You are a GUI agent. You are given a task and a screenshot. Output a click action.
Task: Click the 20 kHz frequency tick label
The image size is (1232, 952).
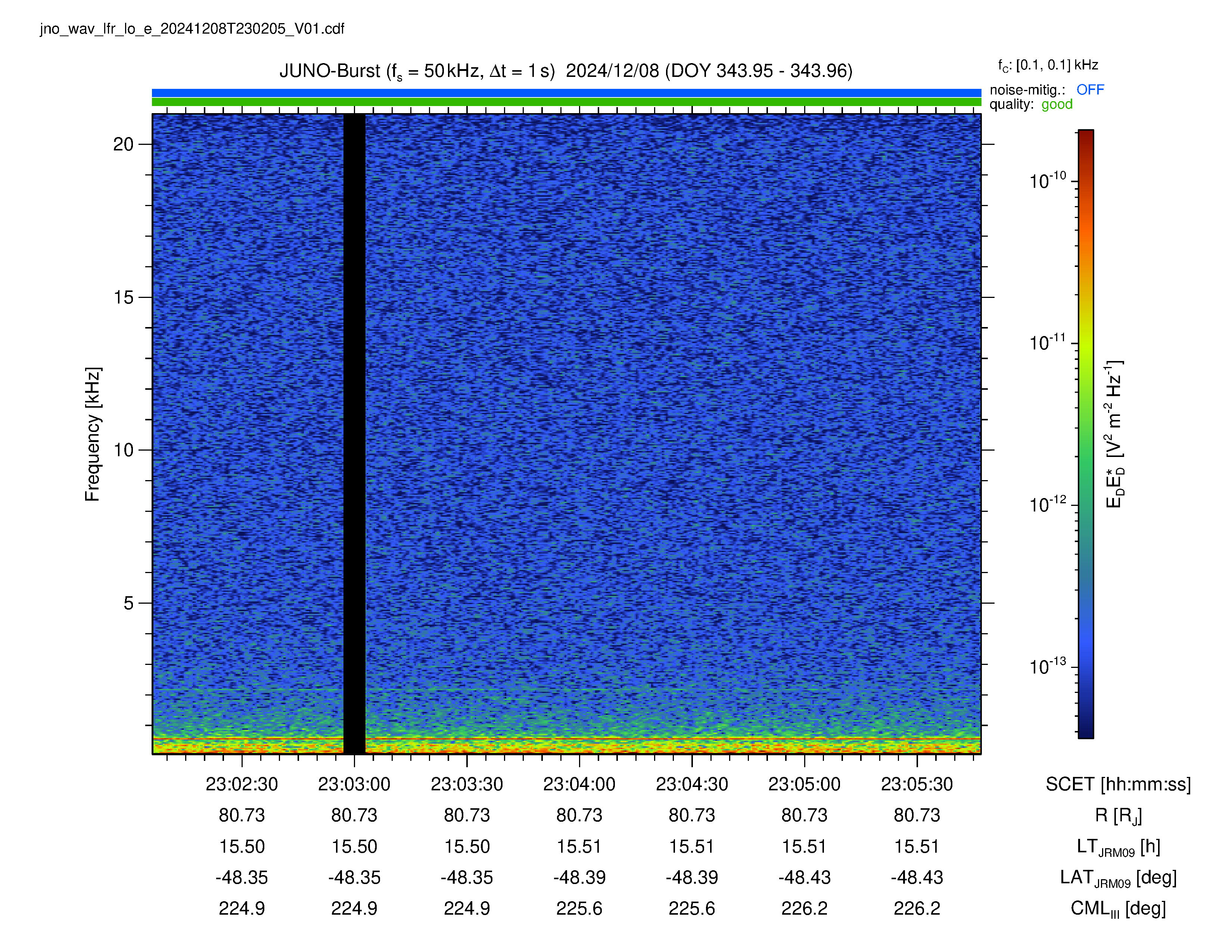pyautogui.click(x=123, y=144)
